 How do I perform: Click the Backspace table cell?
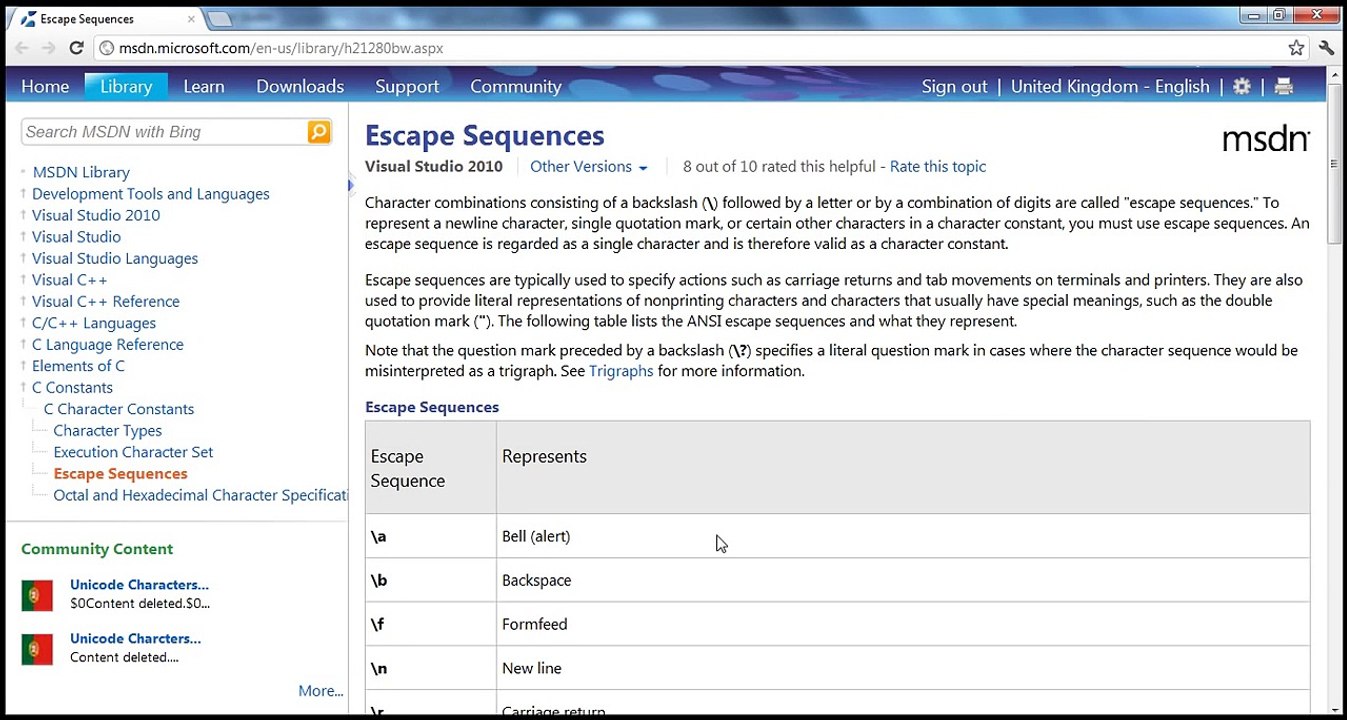(903, 580)
